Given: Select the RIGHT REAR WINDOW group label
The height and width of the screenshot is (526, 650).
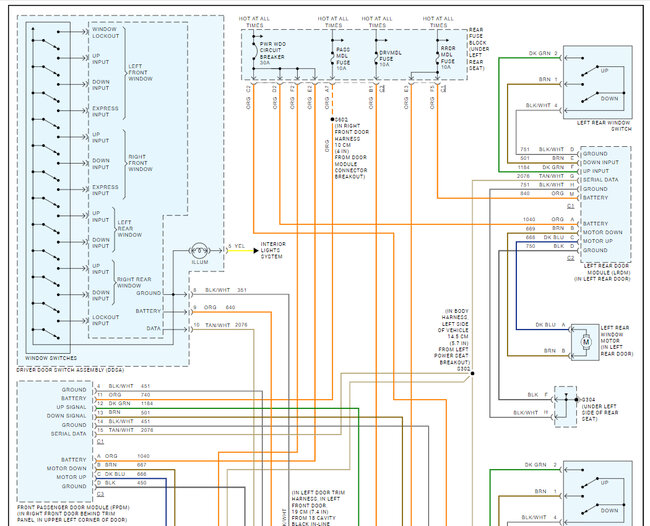Looking at the screenshot, I should (134, 282).
